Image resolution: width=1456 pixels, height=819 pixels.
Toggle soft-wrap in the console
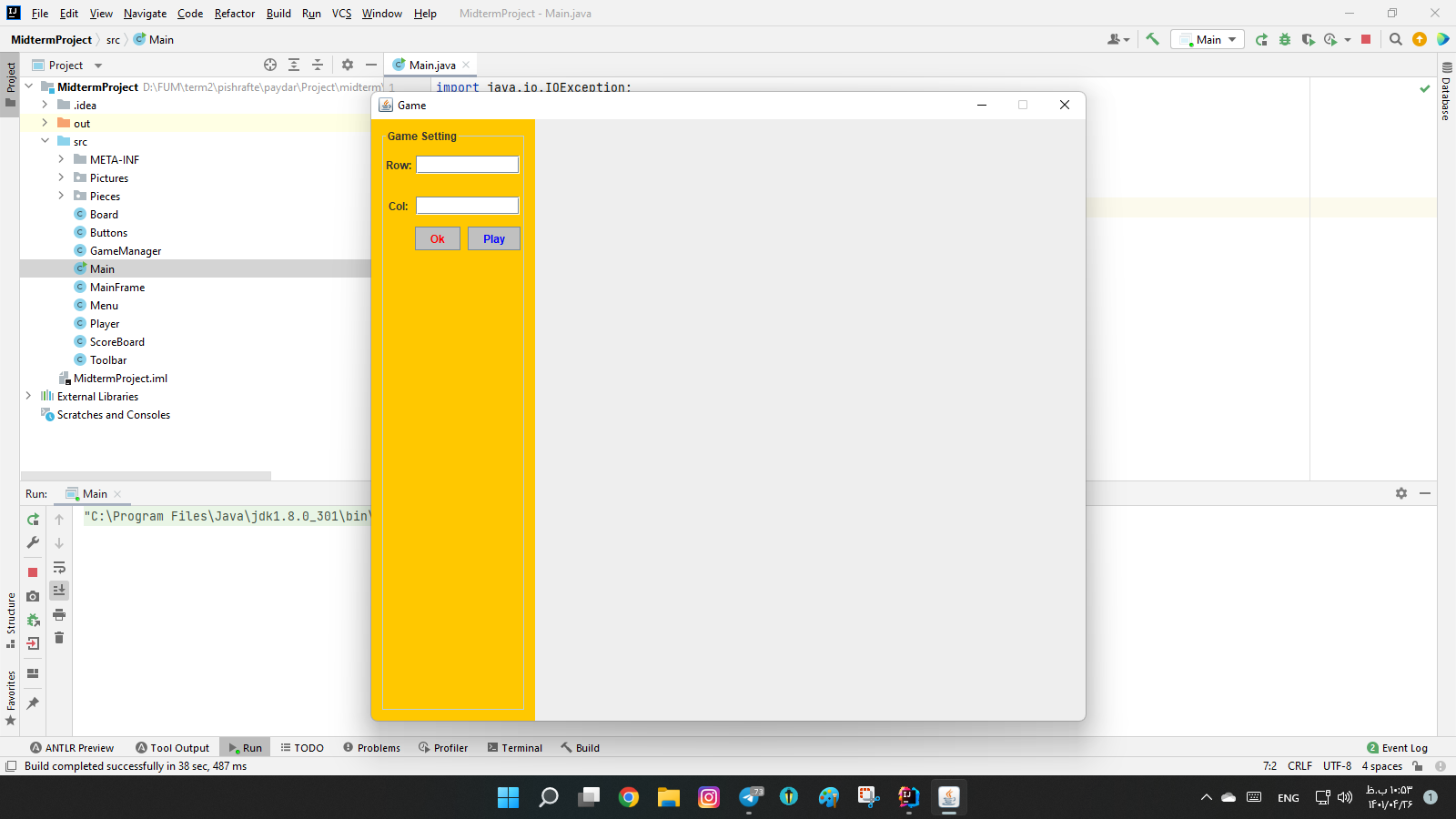click(59, 567)
